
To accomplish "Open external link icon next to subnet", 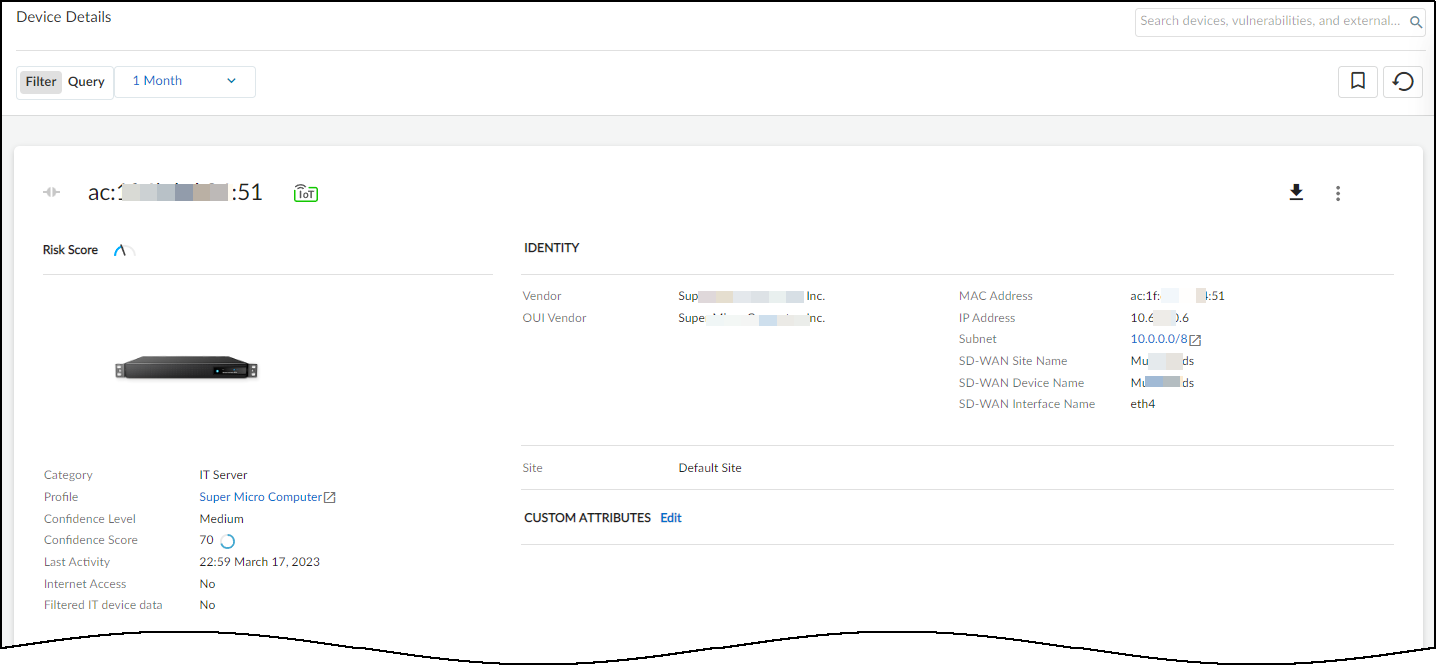I will coord(1195,340).
